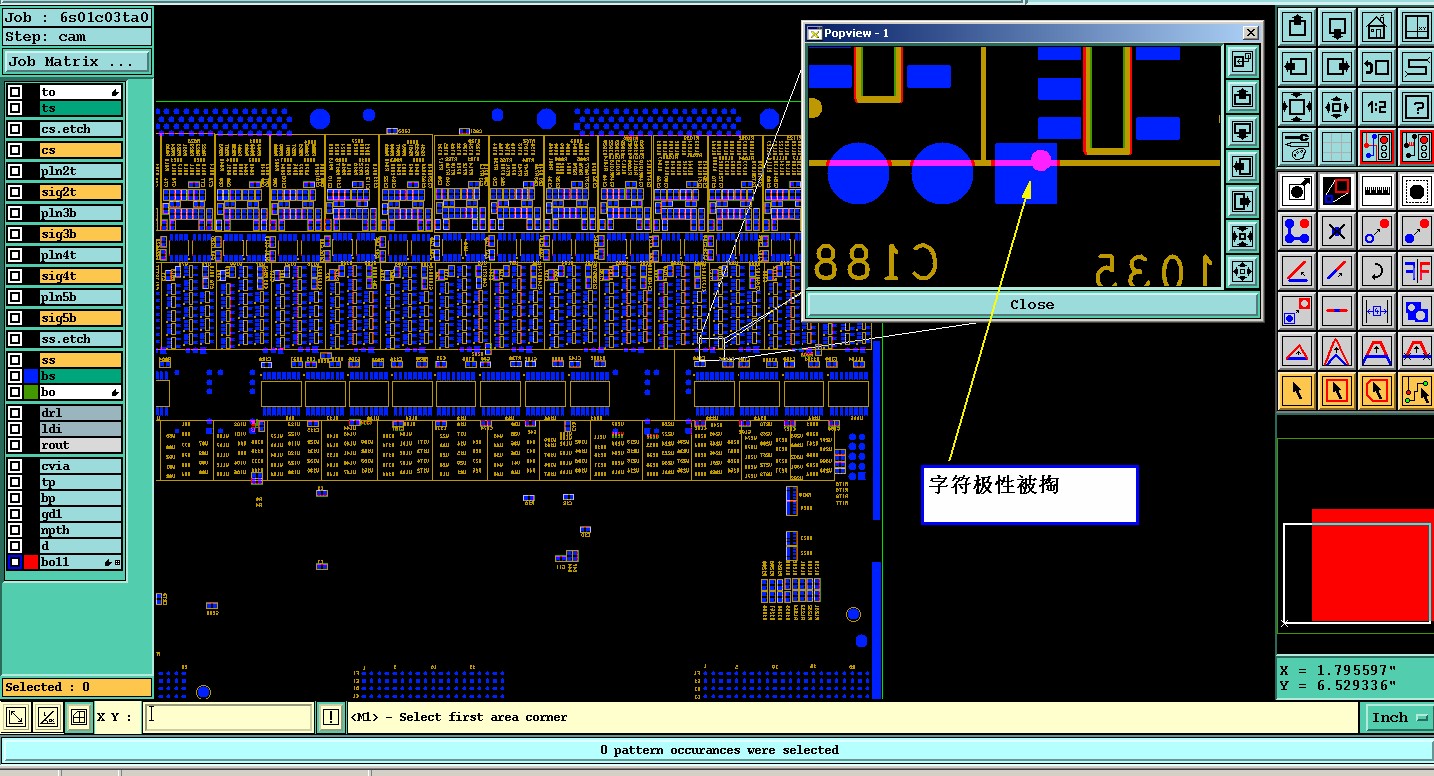Image resolution: width=1434 pixels, height=776 pixels.
Task: Select the layer named pln2t
Action: (x=80, y=171)
